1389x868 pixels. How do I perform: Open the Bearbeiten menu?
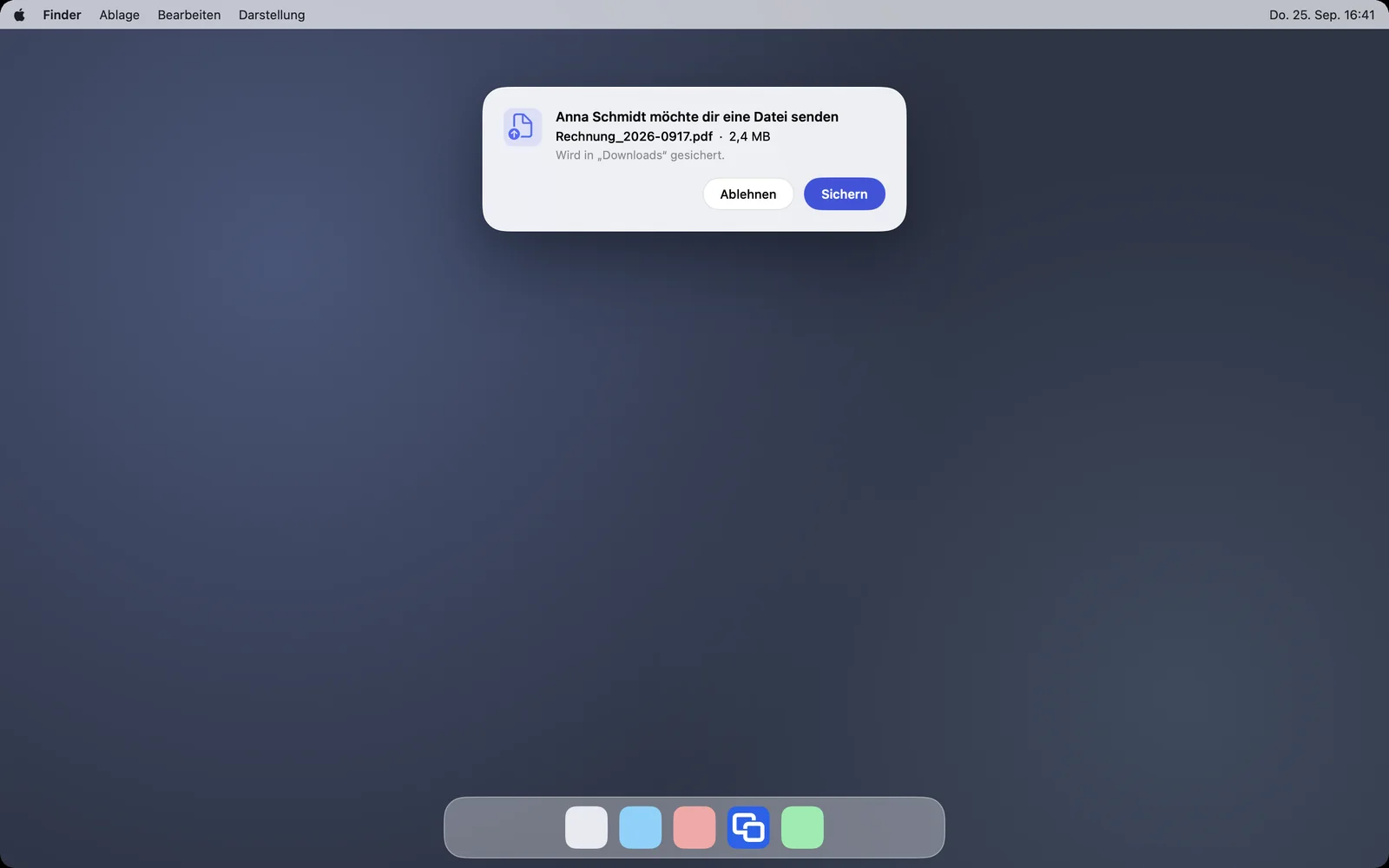click(189, 15)
